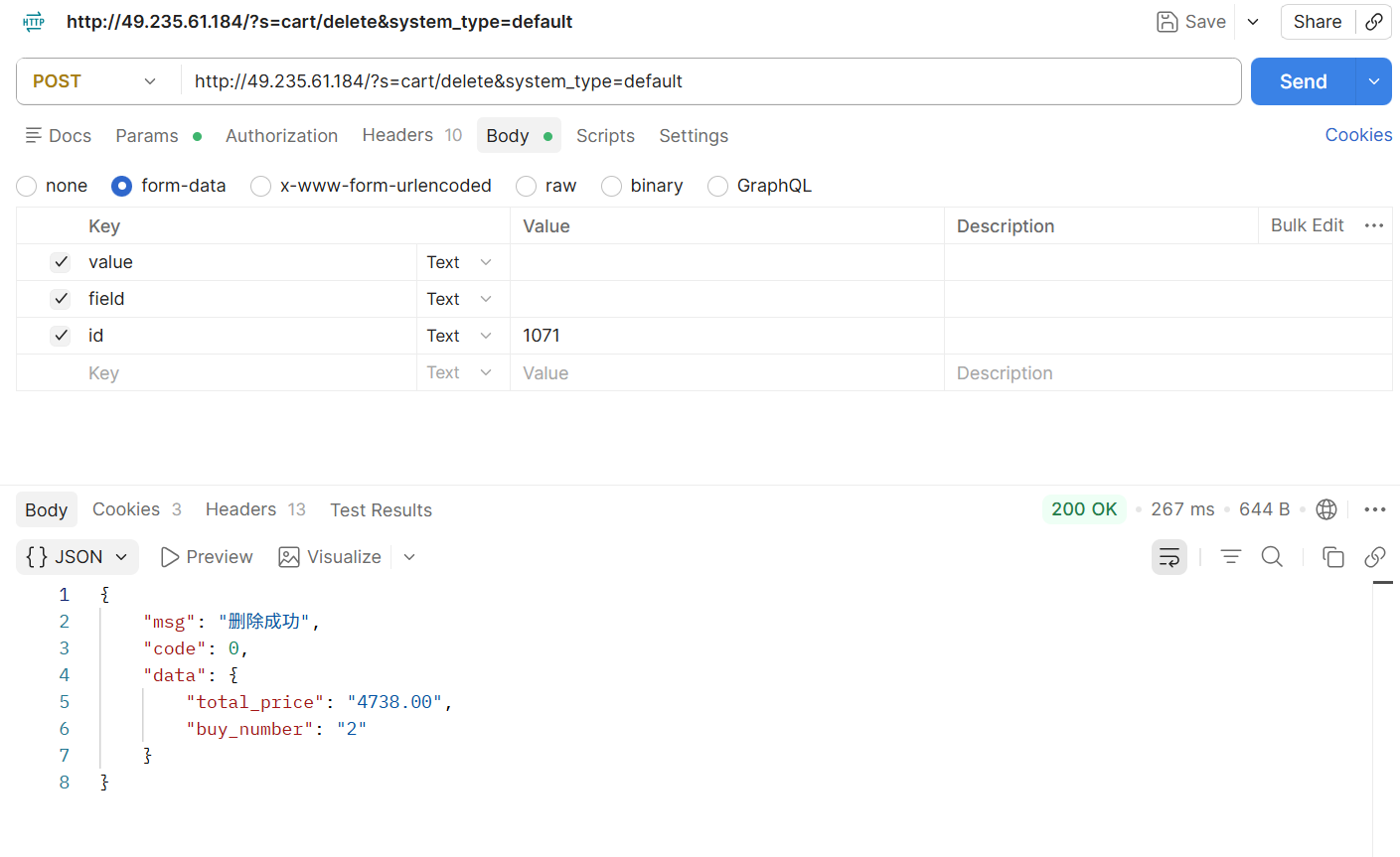Switch to the Authorization tab
The width and height of the screenshot is (1400, 857).
pyautogui.click(x=281, y=136)
